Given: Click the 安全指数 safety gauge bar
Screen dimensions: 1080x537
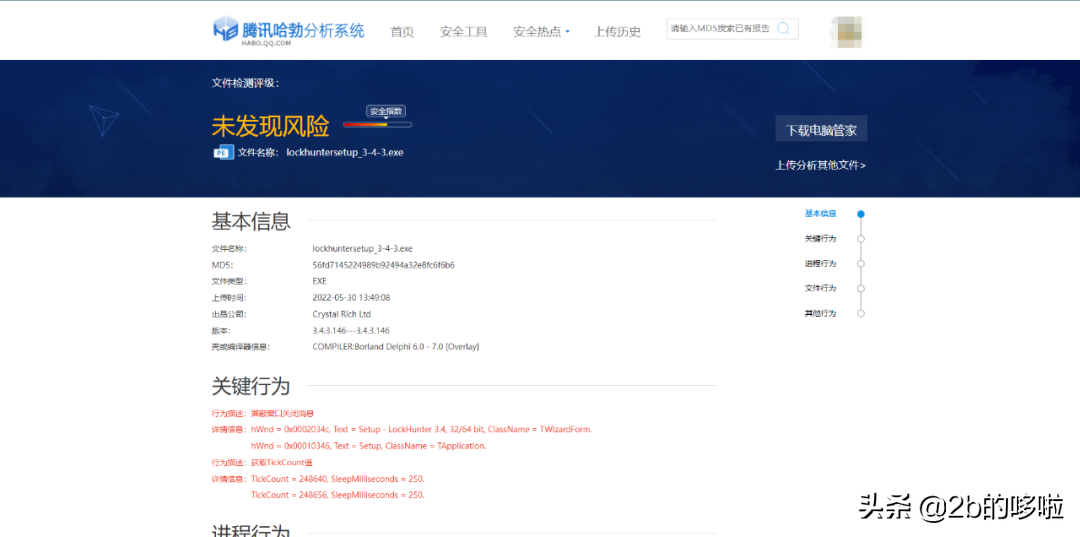Looking at the screenshot, I should point(377,125).
